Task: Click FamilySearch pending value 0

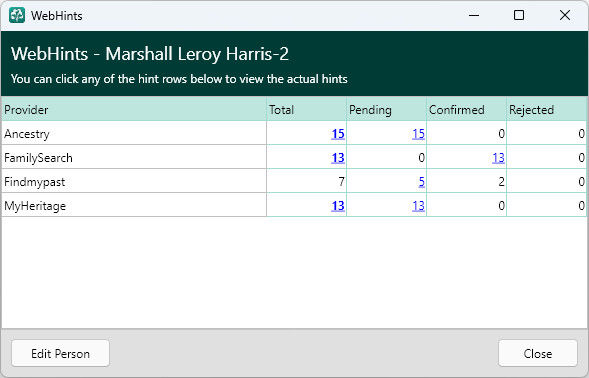Action: tap(421, 158)
